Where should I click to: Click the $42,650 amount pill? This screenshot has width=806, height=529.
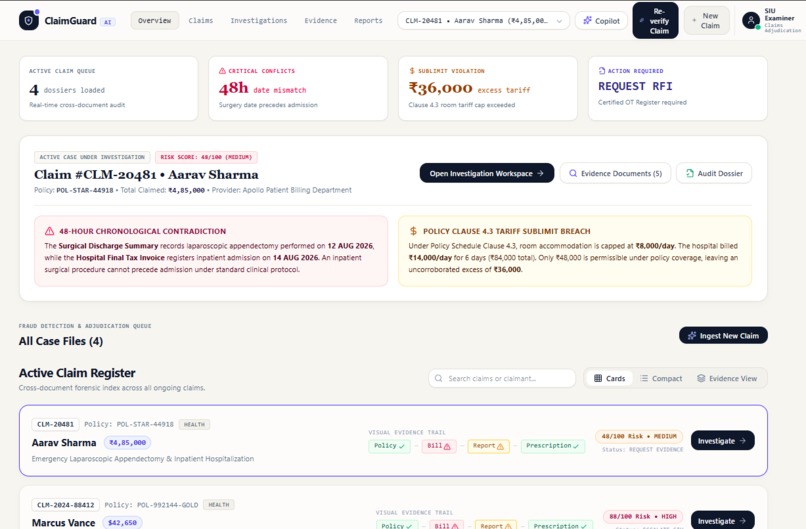coord(122,523)
